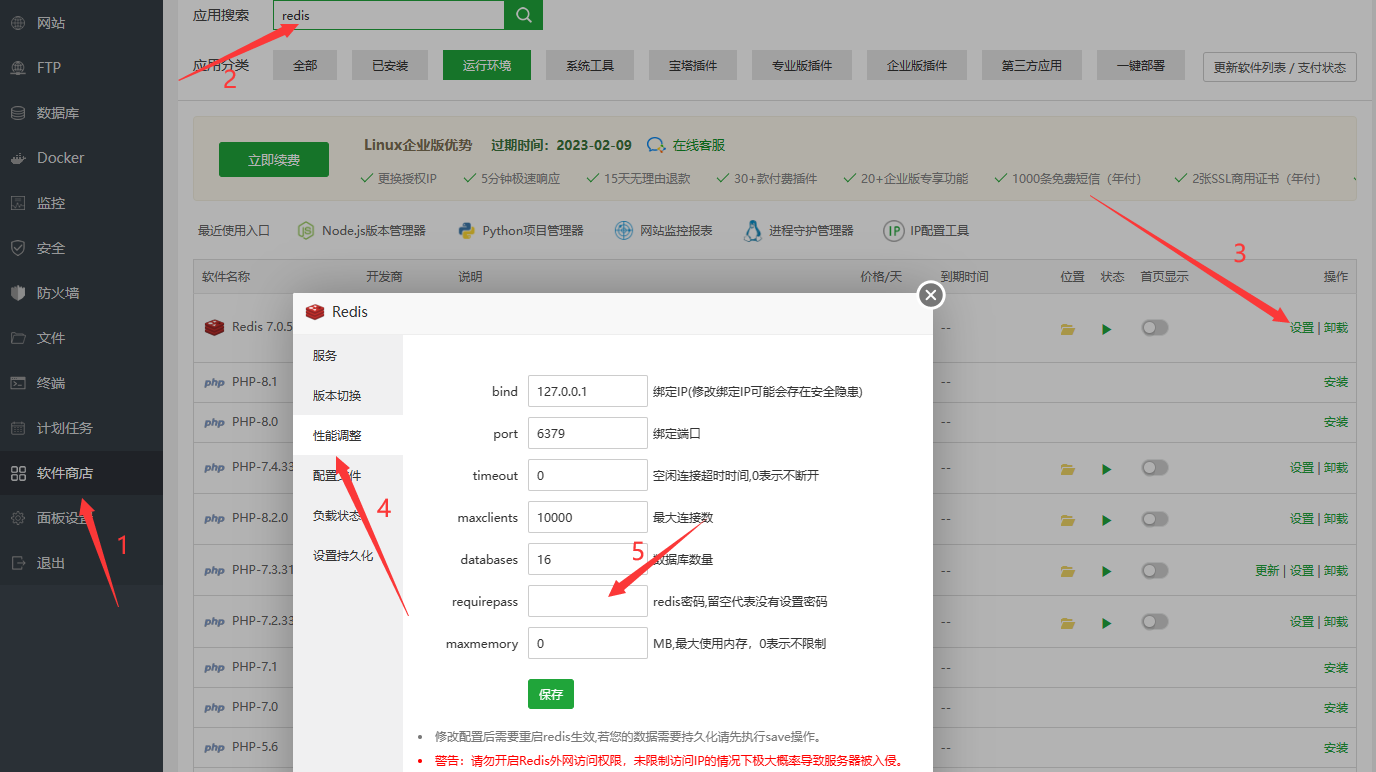This screenshot has width=1376, height=772.
Task: Filter by 宝塔插件 category
Action: pyautogui.click(x=693, y=65)
